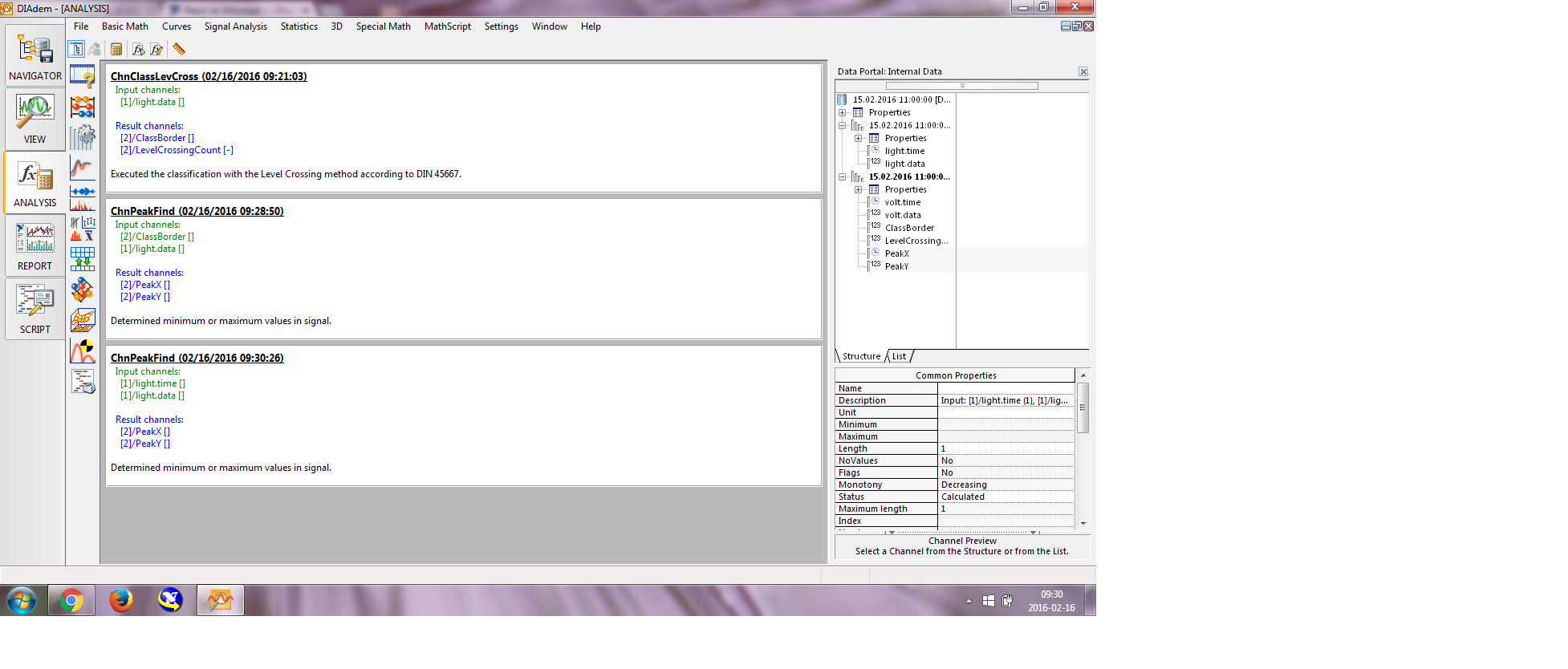Open the crash analysis curve icon
The image size is (1568, 669).
[x=82, y=351]
